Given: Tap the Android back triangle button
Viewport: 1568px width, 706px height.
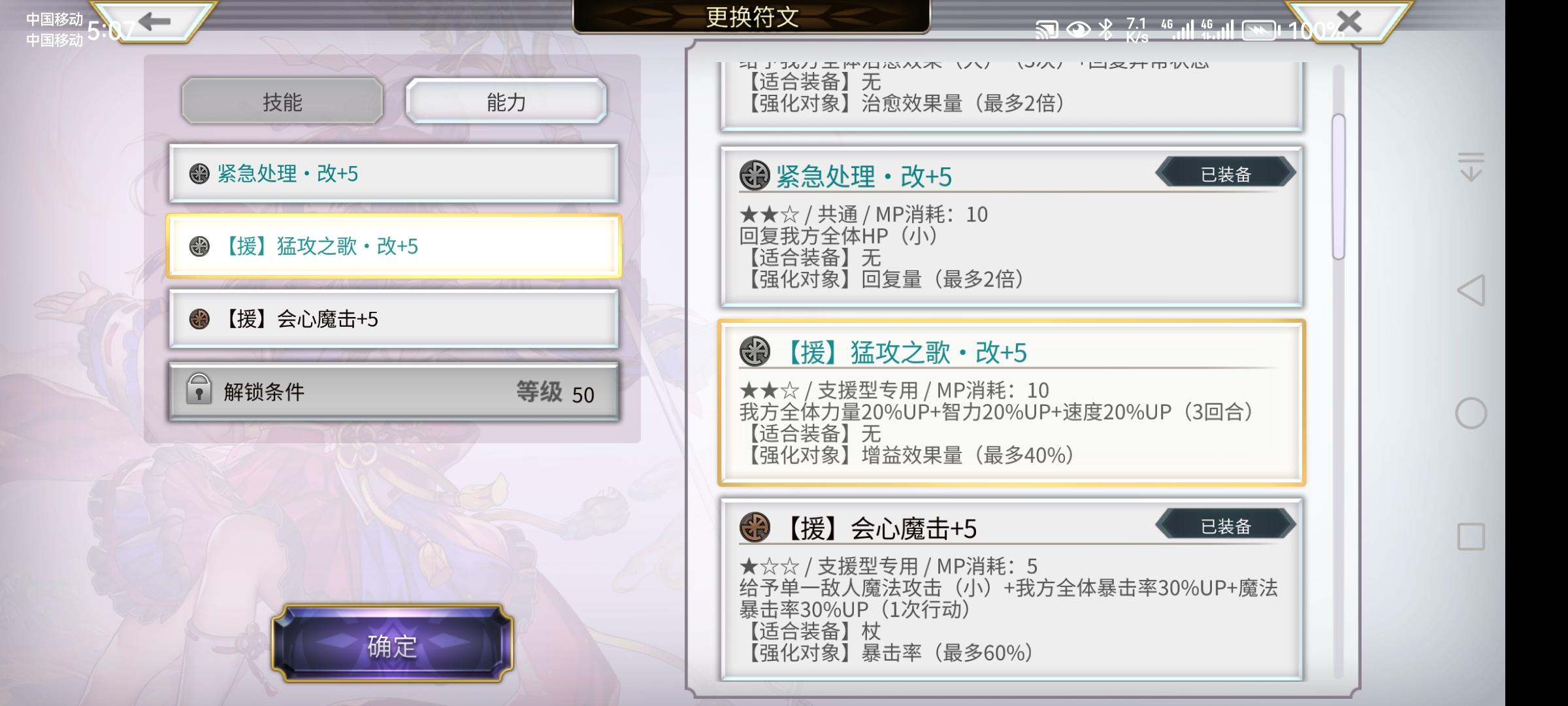Looking at the screenshot, I should 1471,290.
